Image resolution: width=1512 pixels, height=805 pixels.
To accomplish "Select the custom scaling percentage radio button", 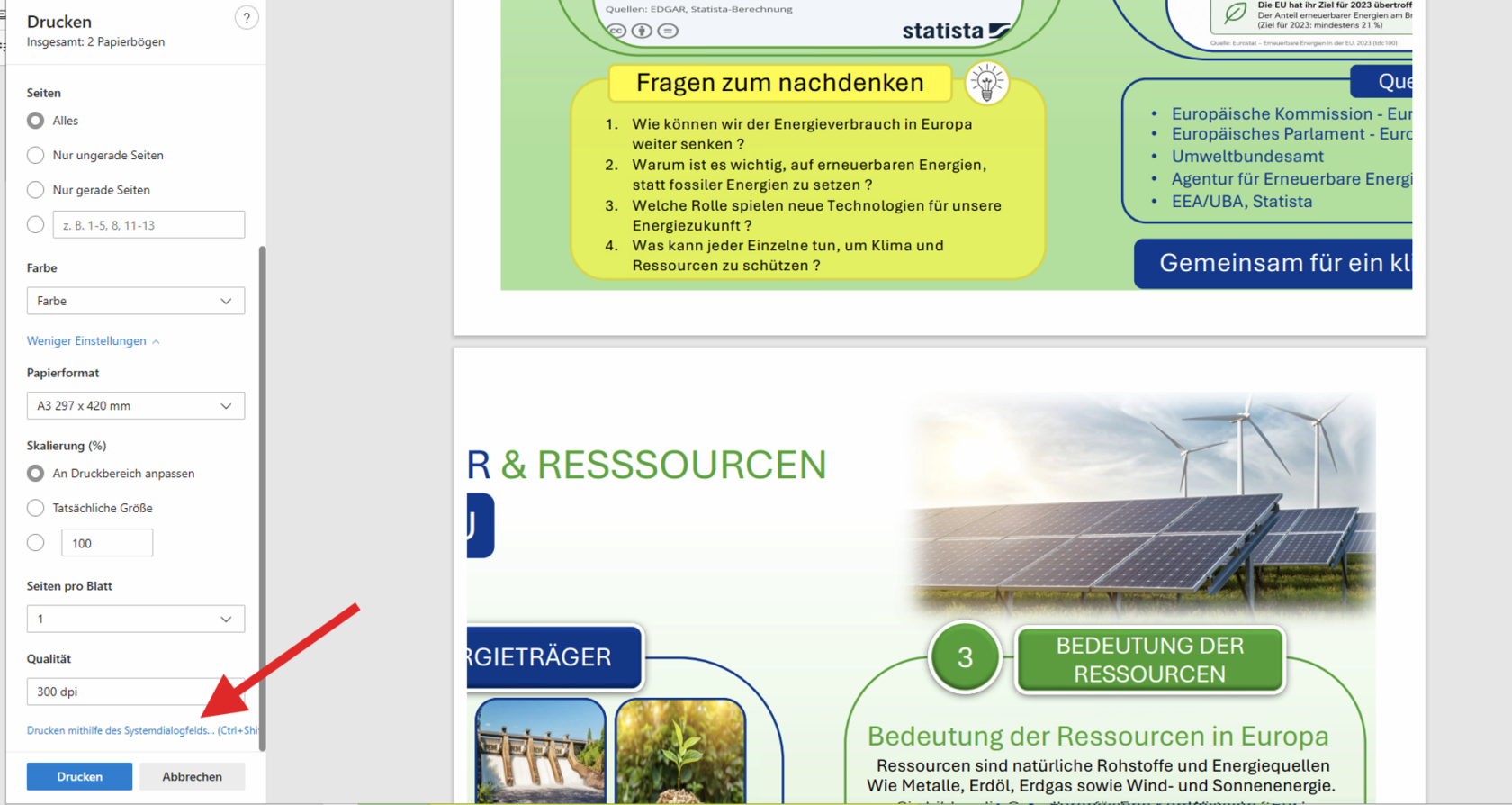I will 35,543.
